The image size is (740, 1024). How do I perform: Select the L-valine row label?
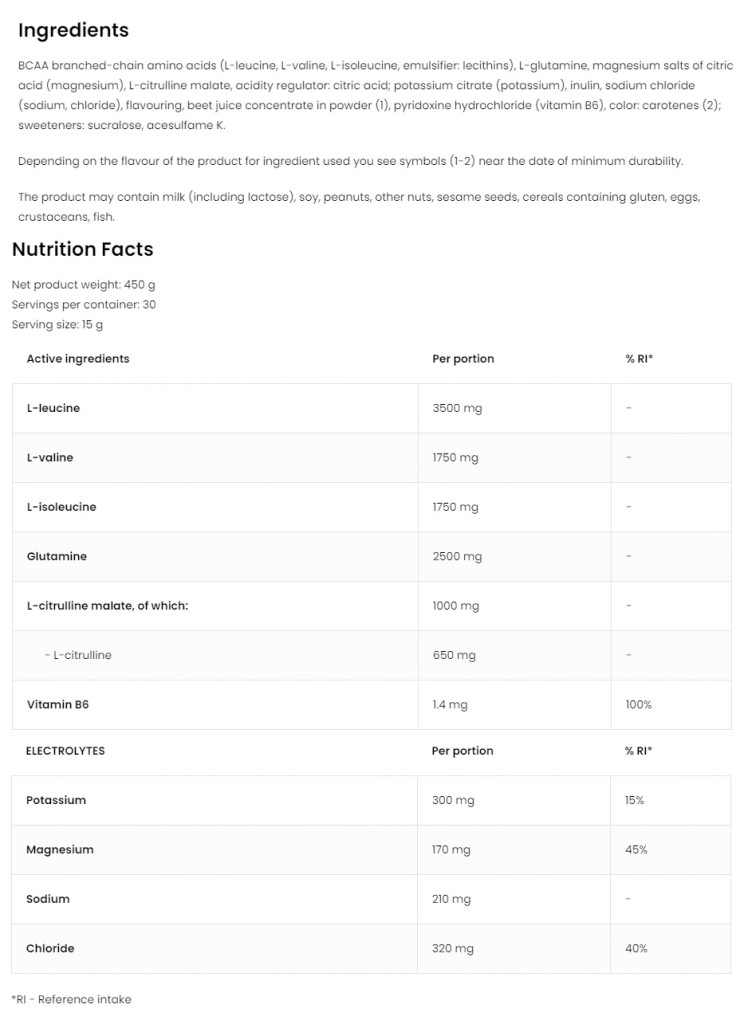(x=50, y=457)
